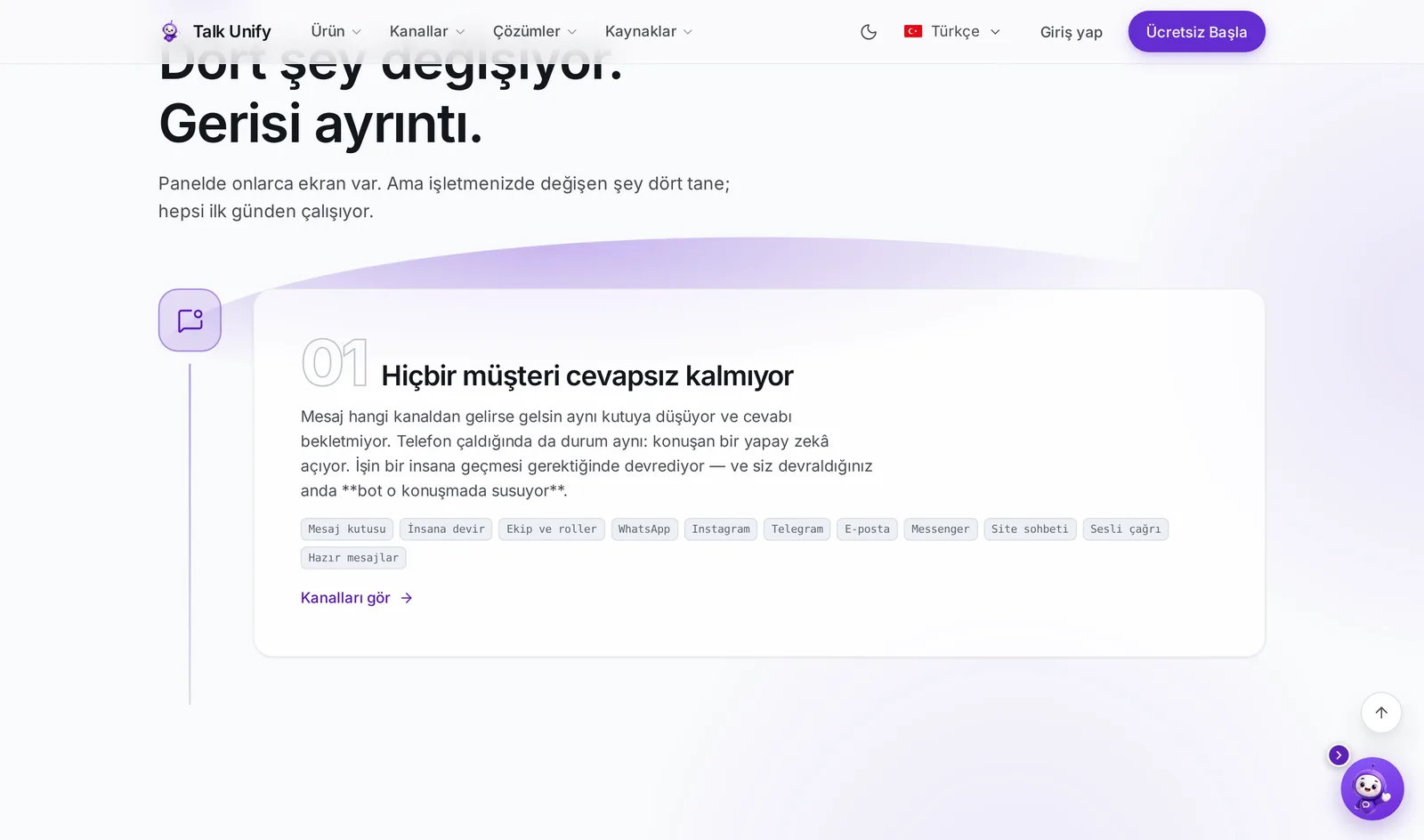The width and height of the screenshot is (1424, 840).
Task: Click the Giriş yap link
Action: click(x=1072, y=32)
